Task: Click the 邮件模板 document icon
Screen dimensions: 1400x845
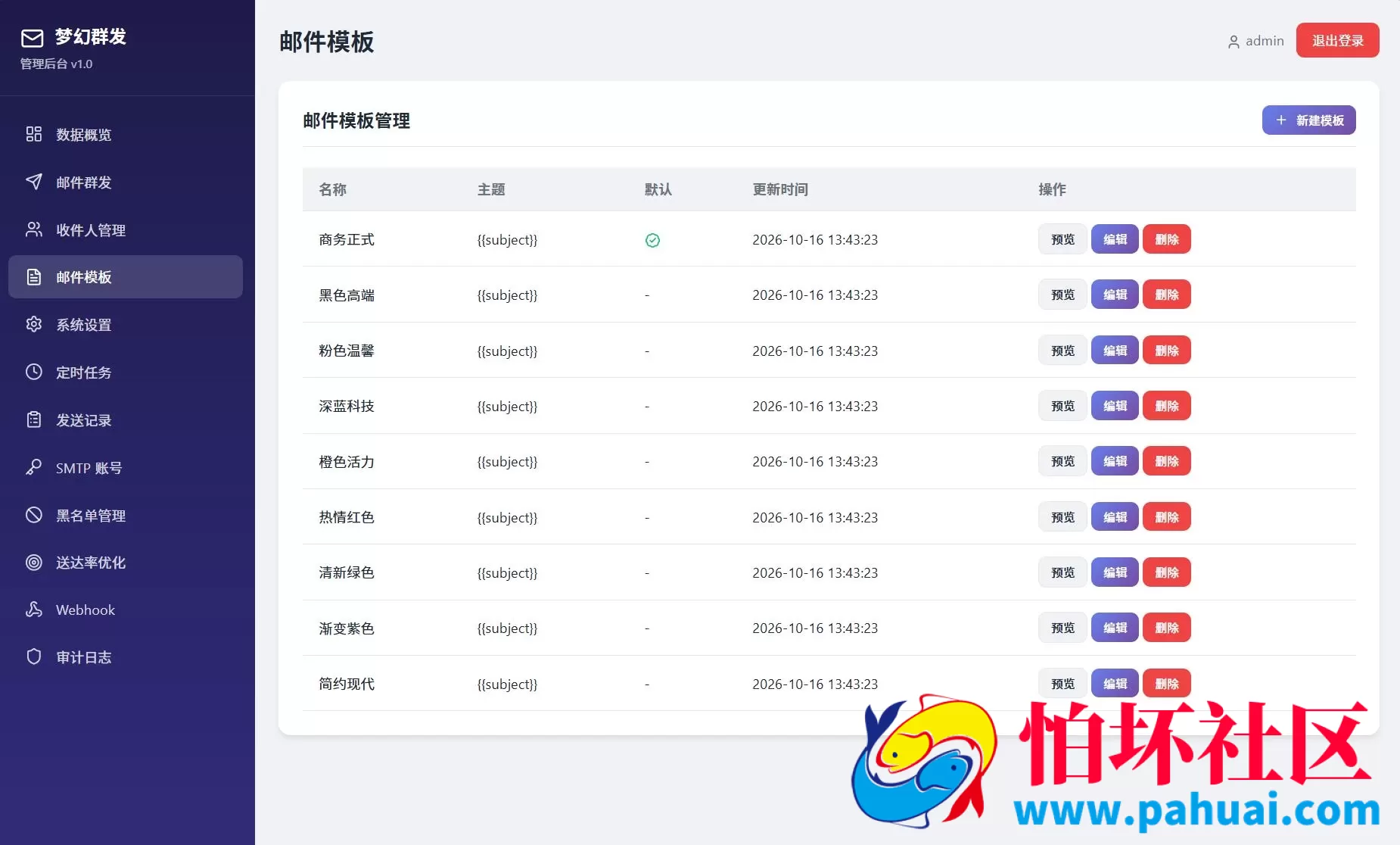Action: (34, 277)
